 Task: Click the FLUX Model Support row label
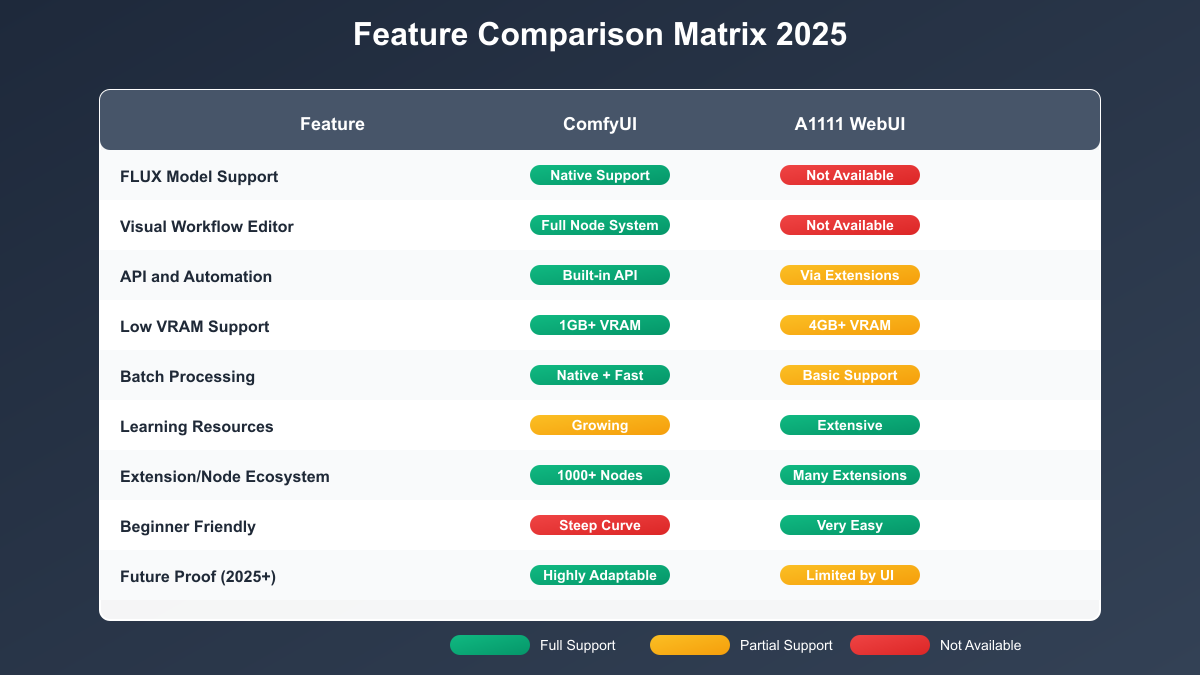[199, 176]
